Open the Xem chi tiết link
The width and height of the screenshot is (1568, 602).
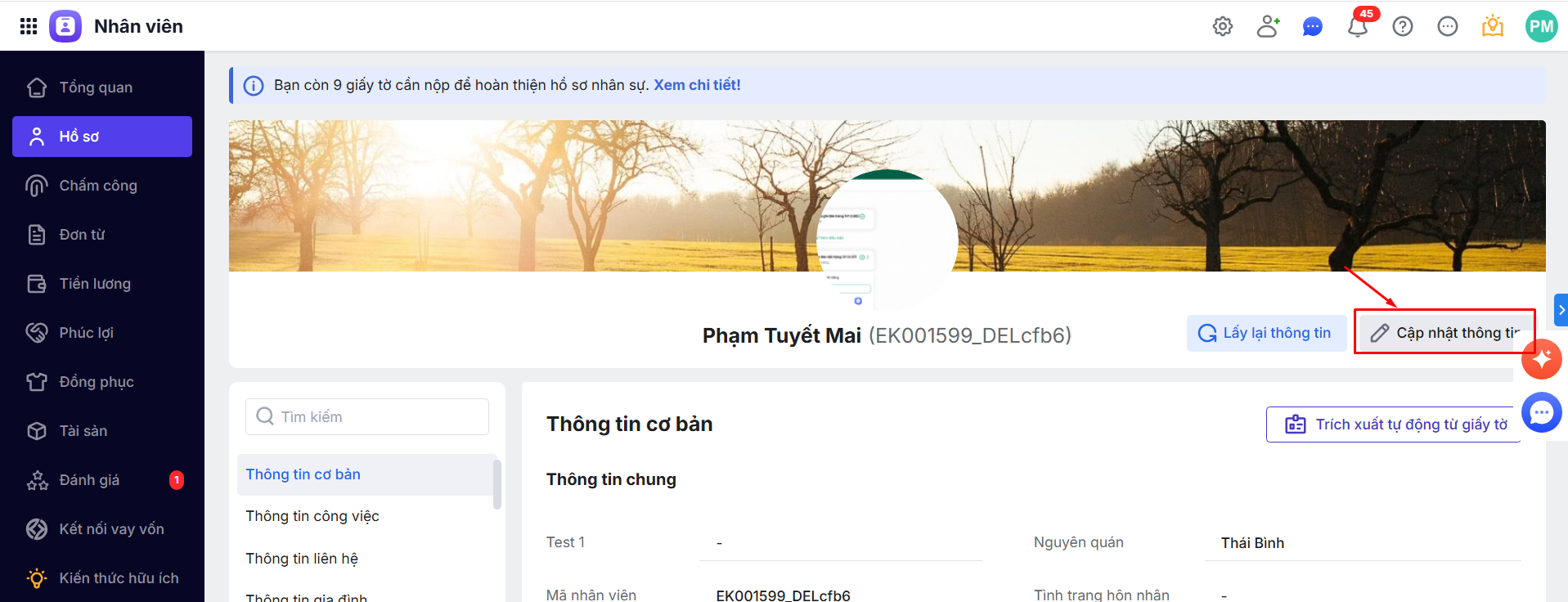(697, 85)
